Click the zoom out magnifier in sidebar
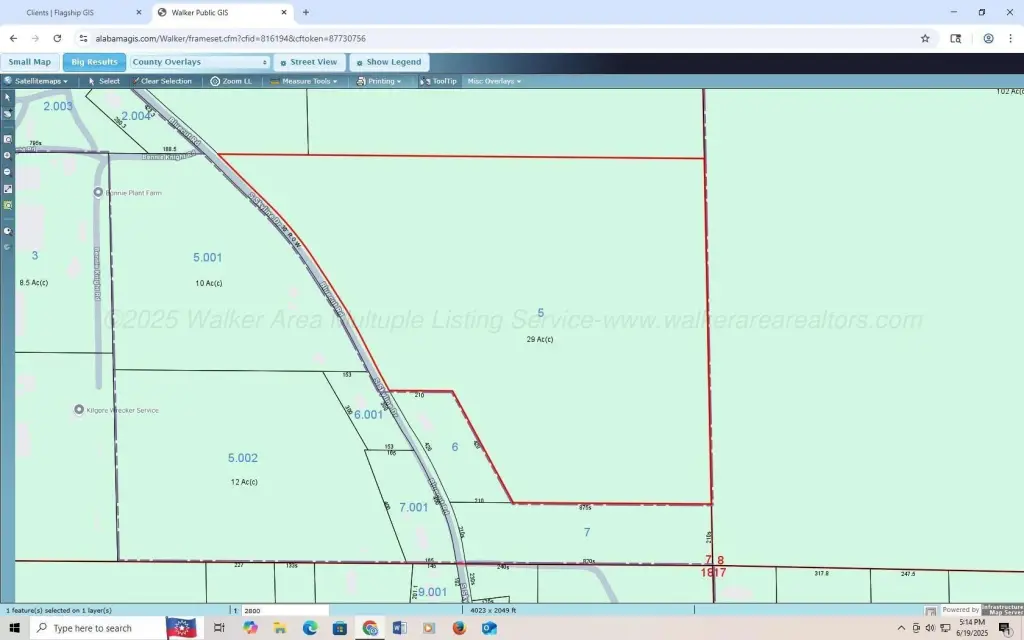The width and height of the screenshot is (1024, 640). pos(8,171)
